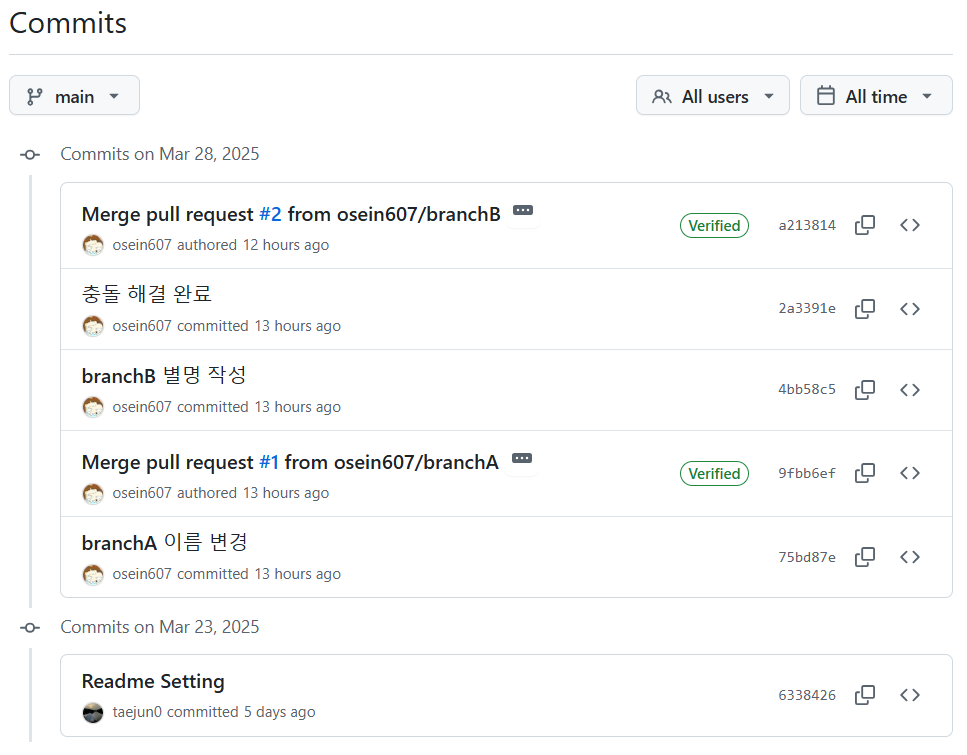Open pull request #2
Viewport: 967px width, 755px height.
tap(269, 214)
